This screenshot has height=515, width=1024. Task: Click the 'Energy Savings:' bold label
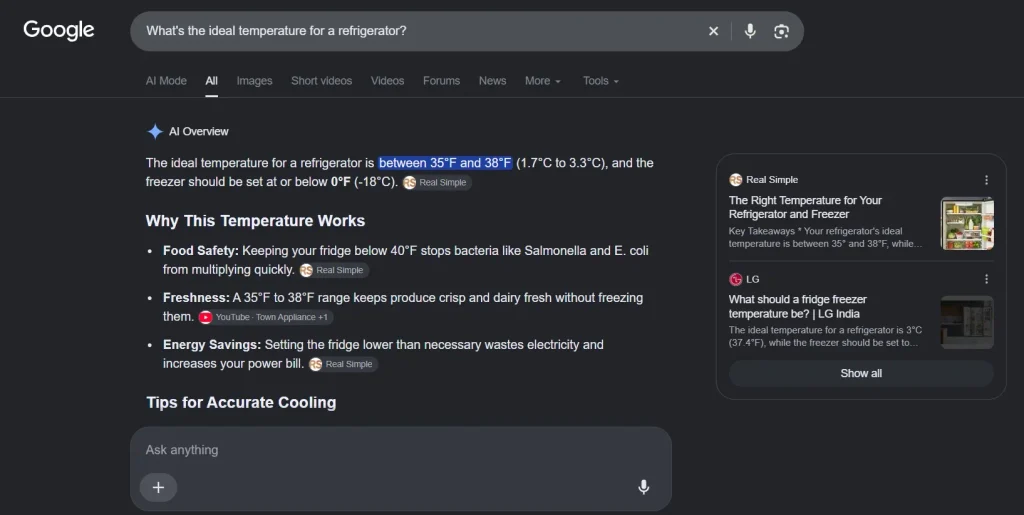coord(212,345)
